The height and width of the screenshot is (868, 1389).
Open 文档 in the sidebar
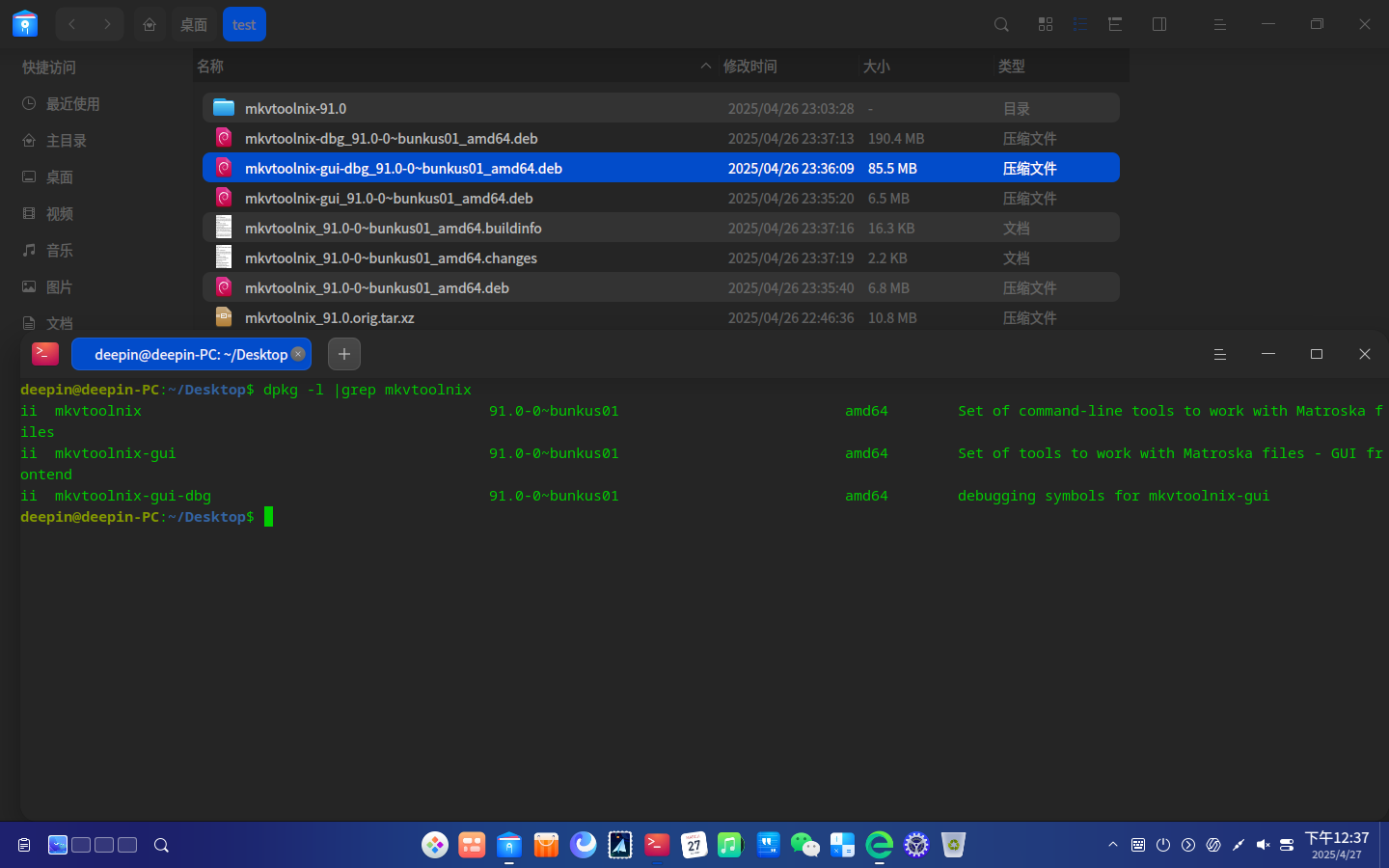click(x=59, y=323)
